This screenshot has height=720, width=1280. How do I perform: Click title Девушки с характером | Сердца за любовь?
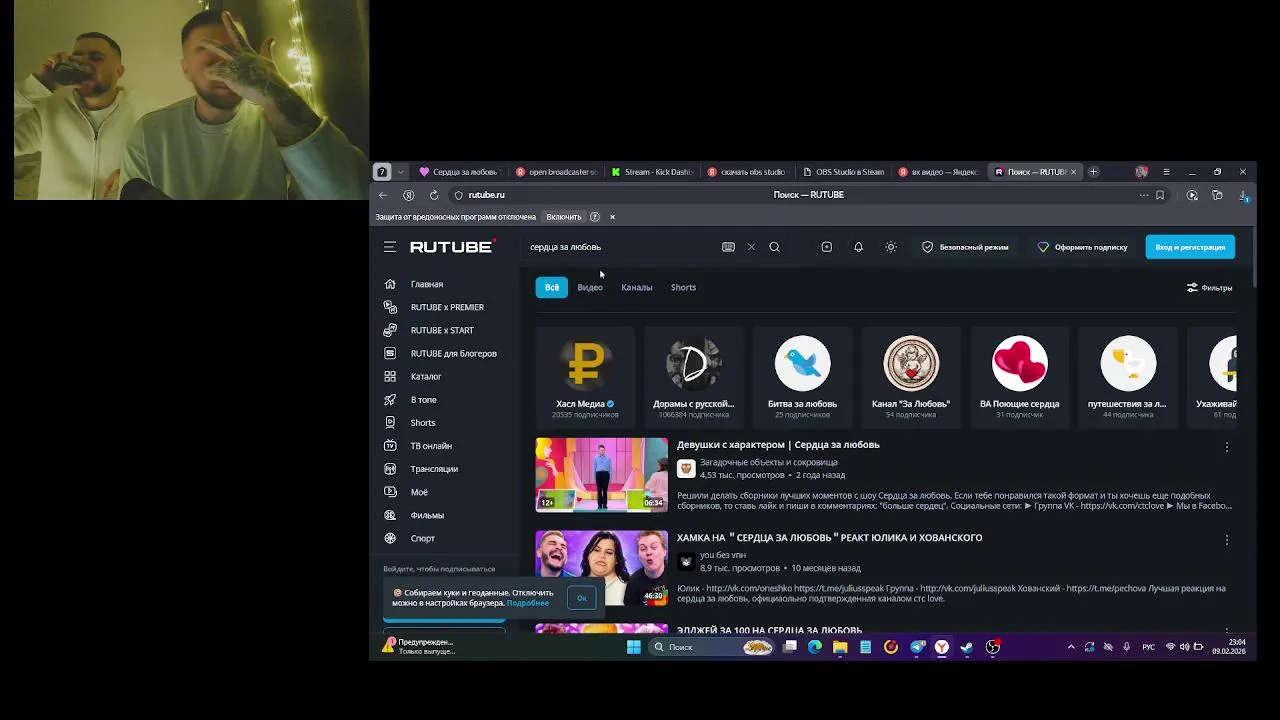point(778,445)
